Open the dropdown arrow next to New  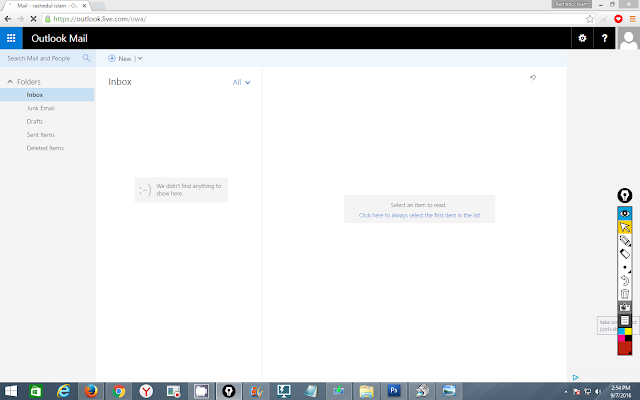(x=140, y=58)
